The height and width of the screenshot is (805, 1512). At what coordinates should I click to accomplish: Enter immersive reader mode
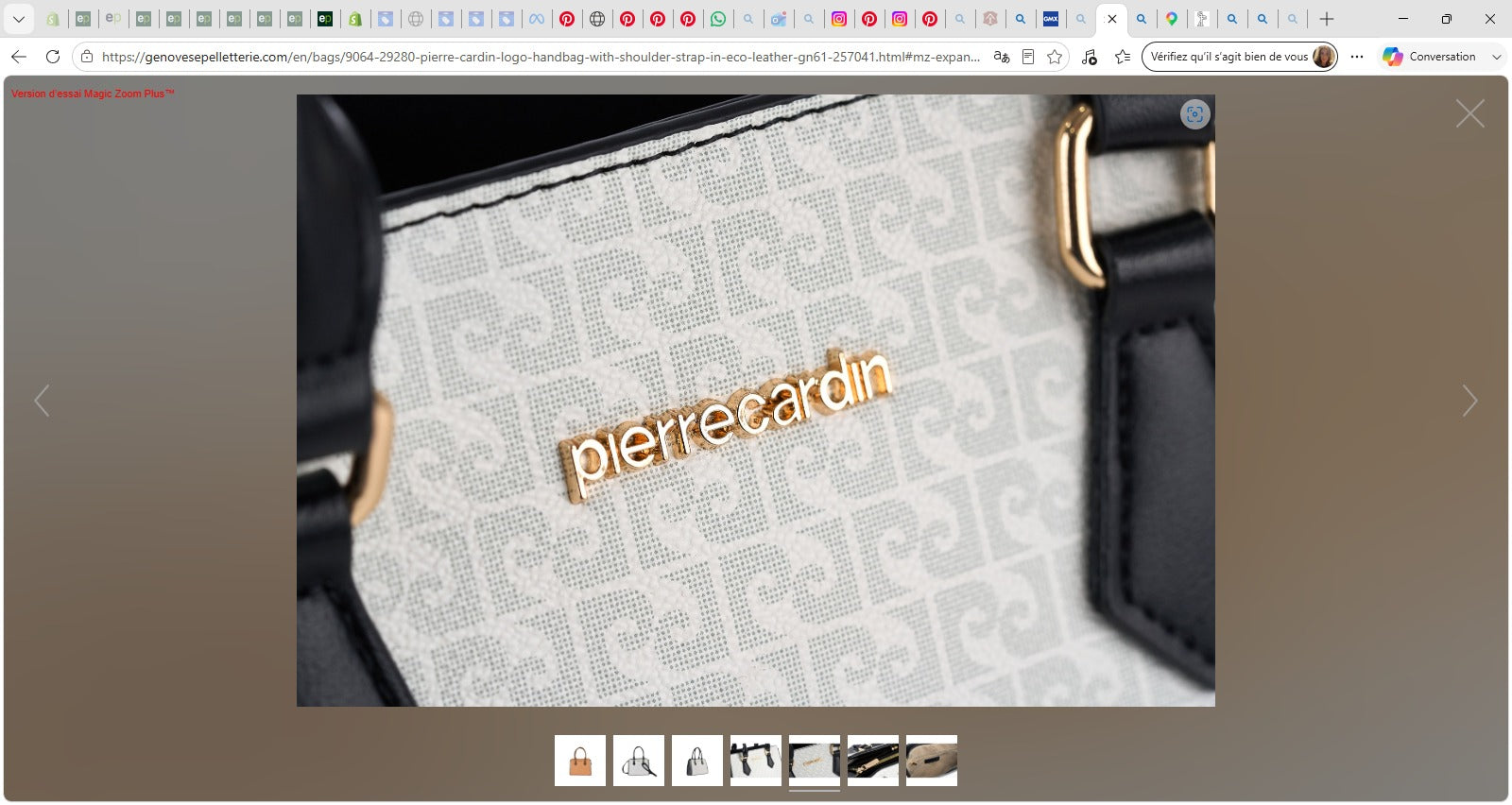(1028, 57)
